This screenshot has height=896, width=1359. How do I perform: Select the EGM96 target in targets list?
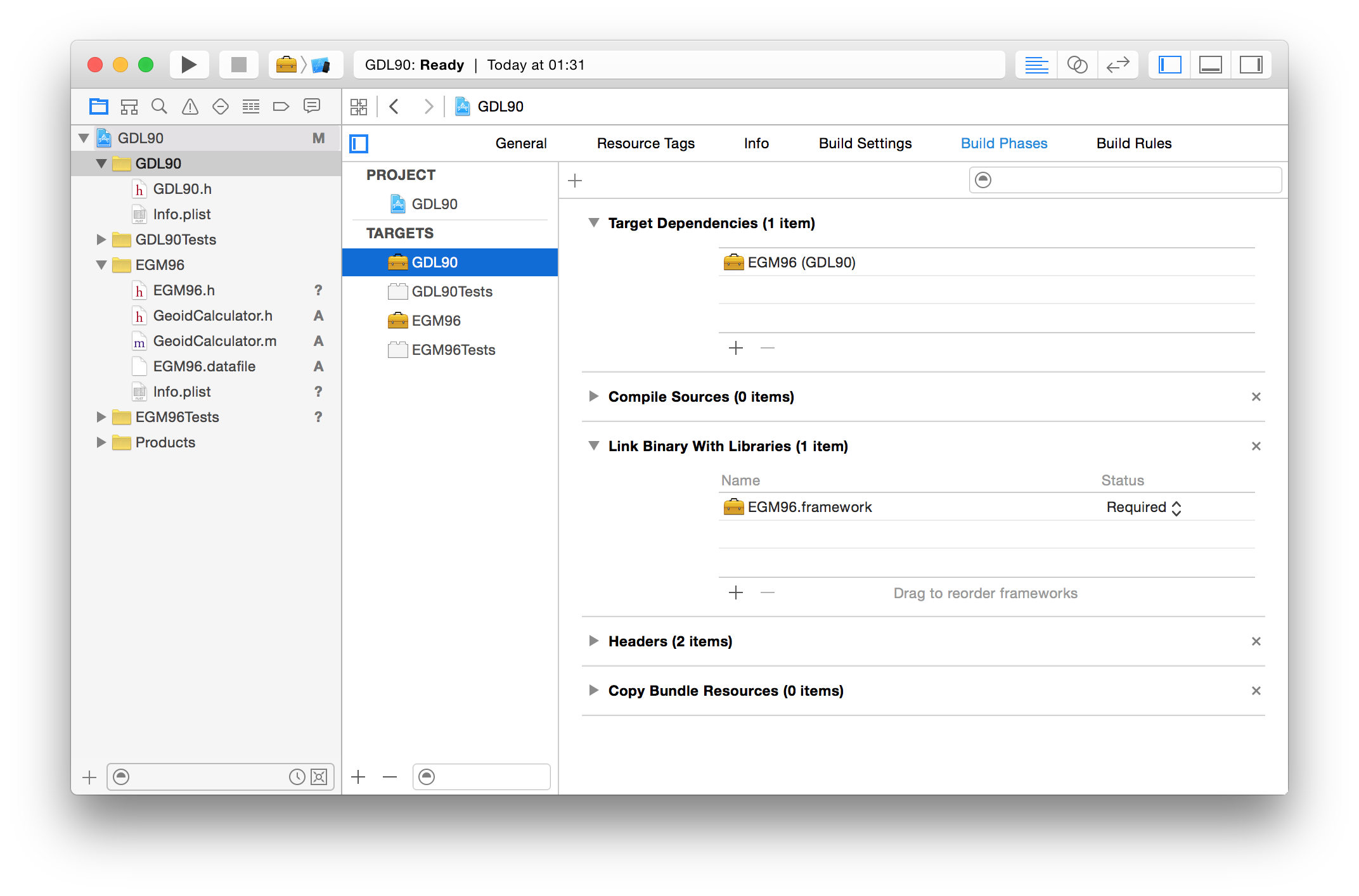click(x=436, y=321)
